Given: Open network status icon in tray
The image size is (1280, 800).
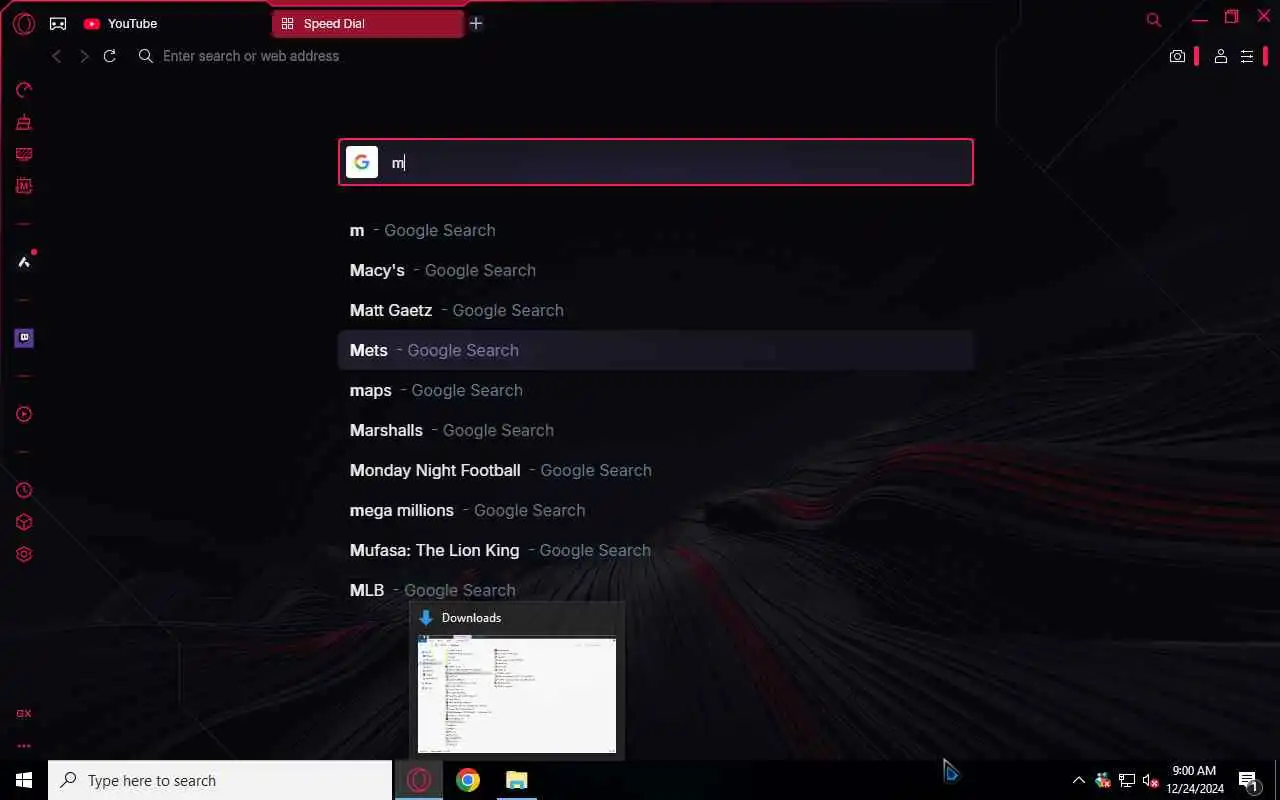Looking at the screenshot, I should pos(1127,780).
